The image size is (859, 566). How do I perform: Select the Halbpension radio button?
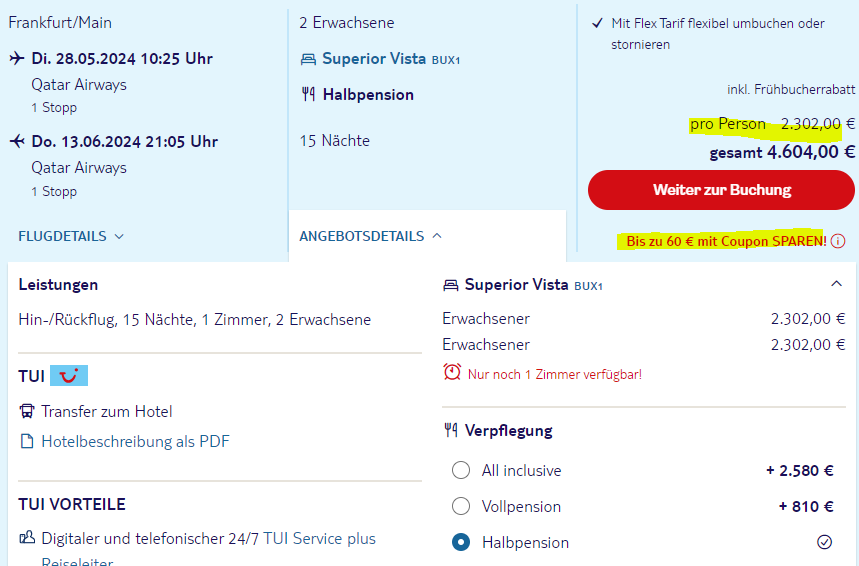coord(461,542)
